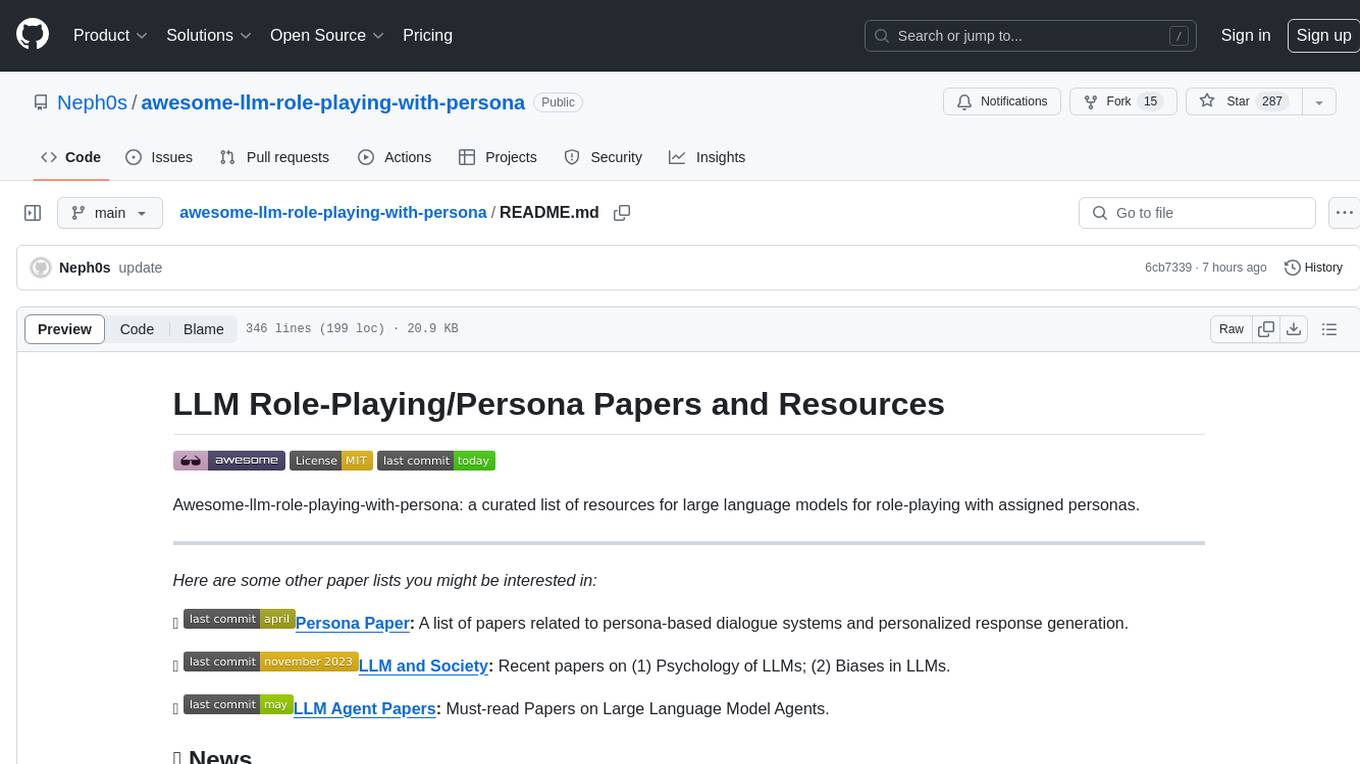Open the document outline
Viewport: 1360px width, 764px height.
pos(1329,329)
